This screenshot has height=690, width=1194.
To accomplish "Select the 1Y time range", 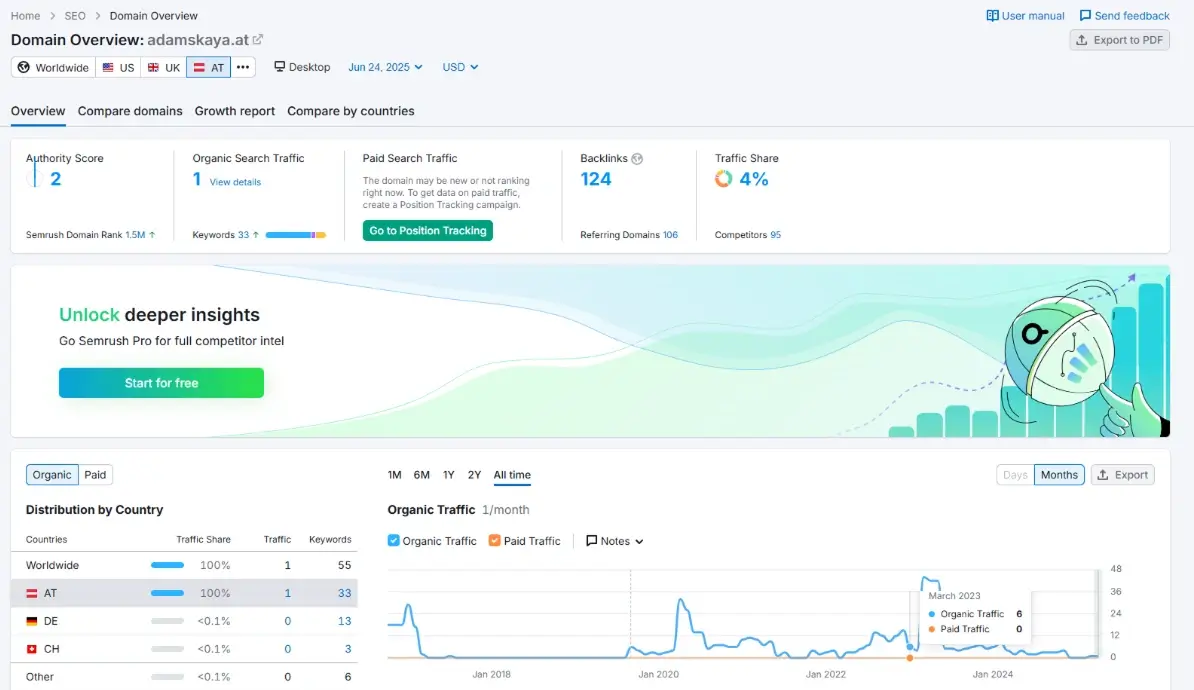I will coord(449,475).
